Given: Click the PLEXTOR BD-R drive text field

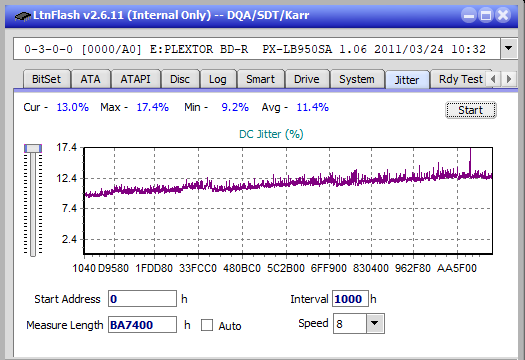Looking at the screenshot, I should [257, 49].
